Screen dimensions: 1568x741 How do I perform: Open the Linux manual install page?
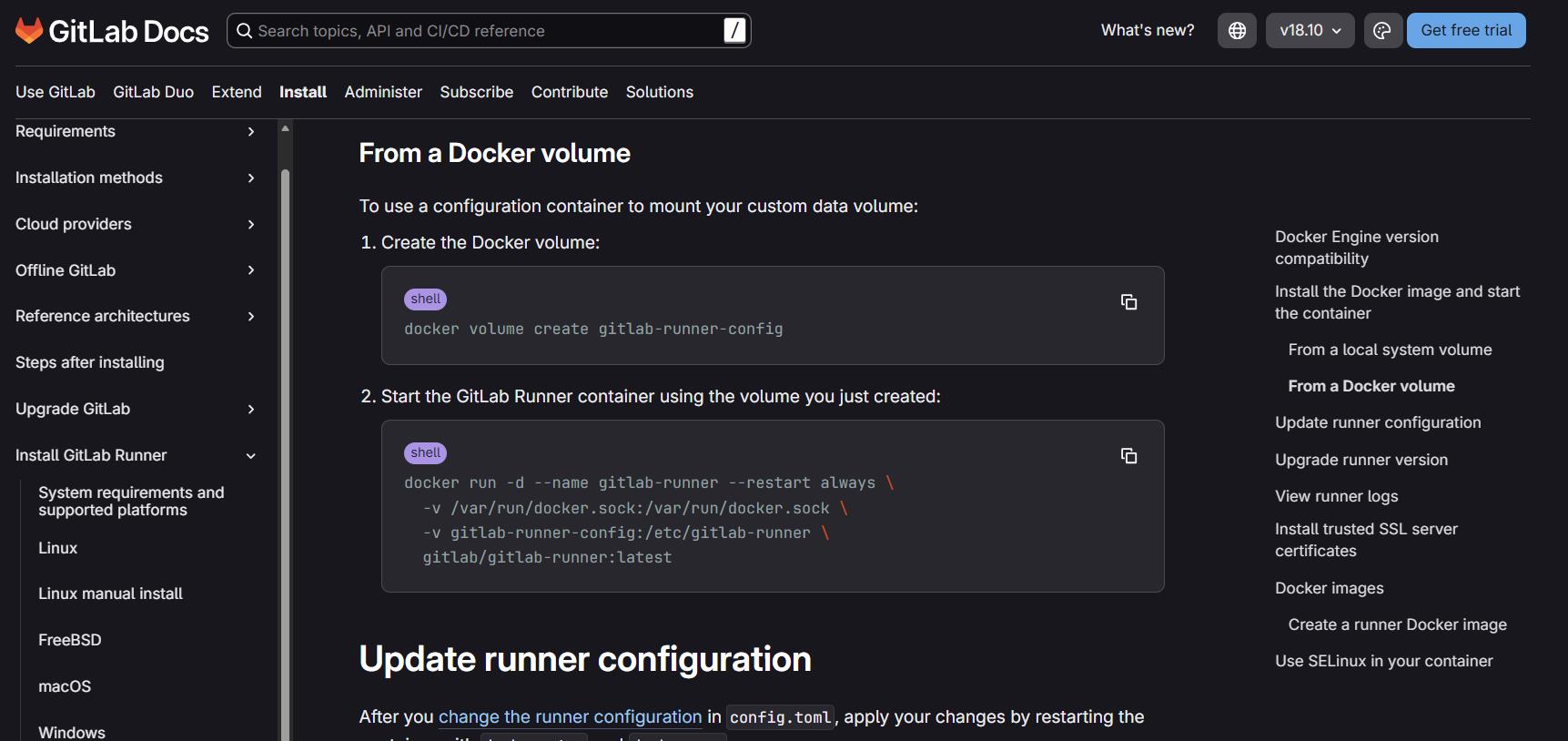[x=110, y=594]
